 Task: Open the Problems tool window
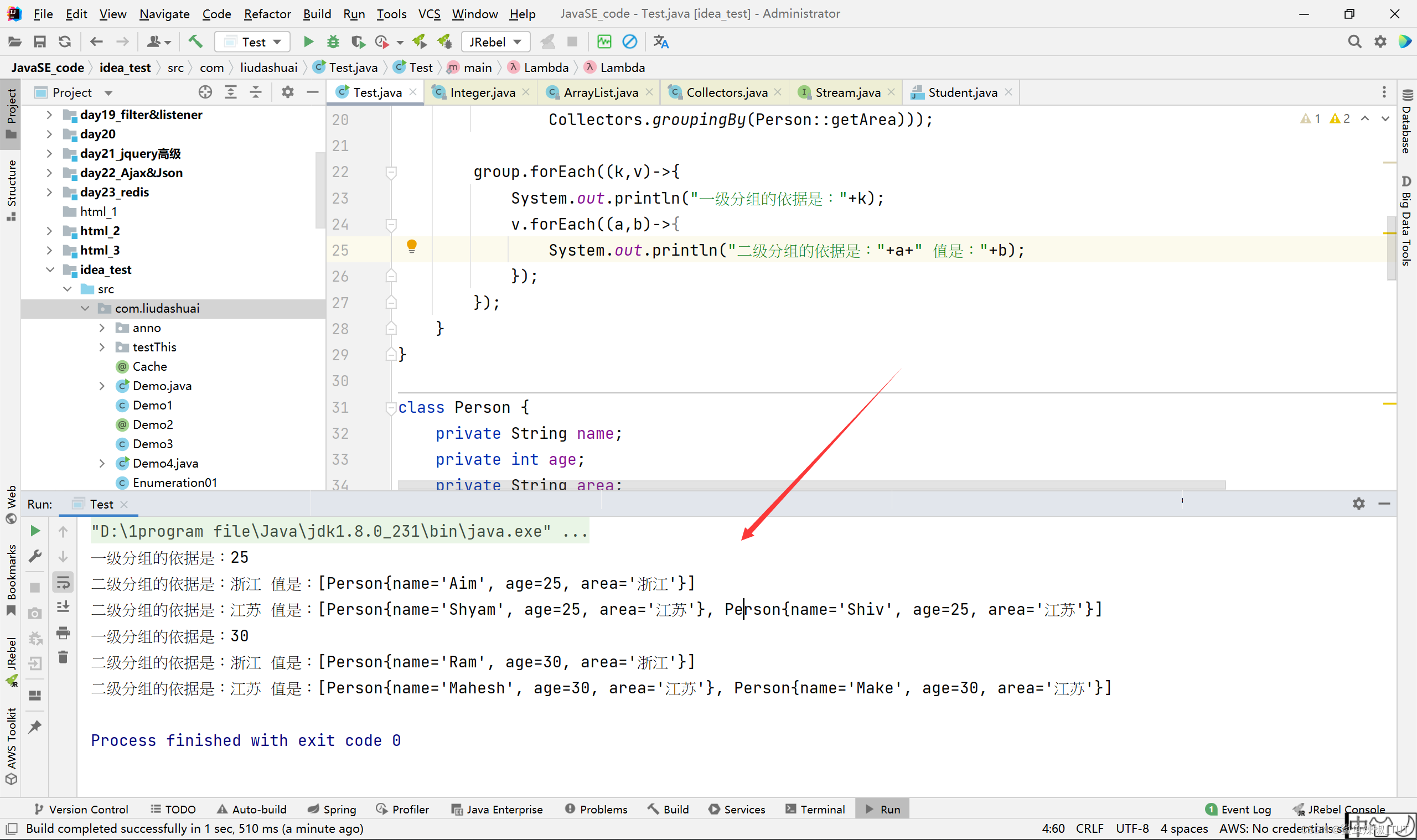[x=596, y=810]
